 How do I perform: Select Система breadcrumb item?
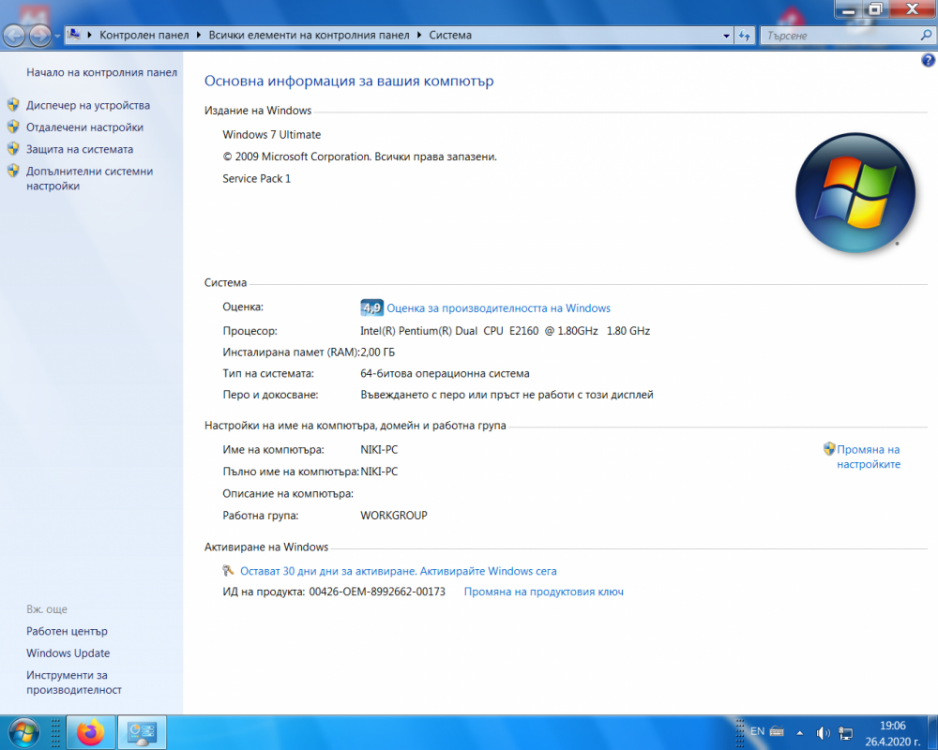tap(450, 35)
